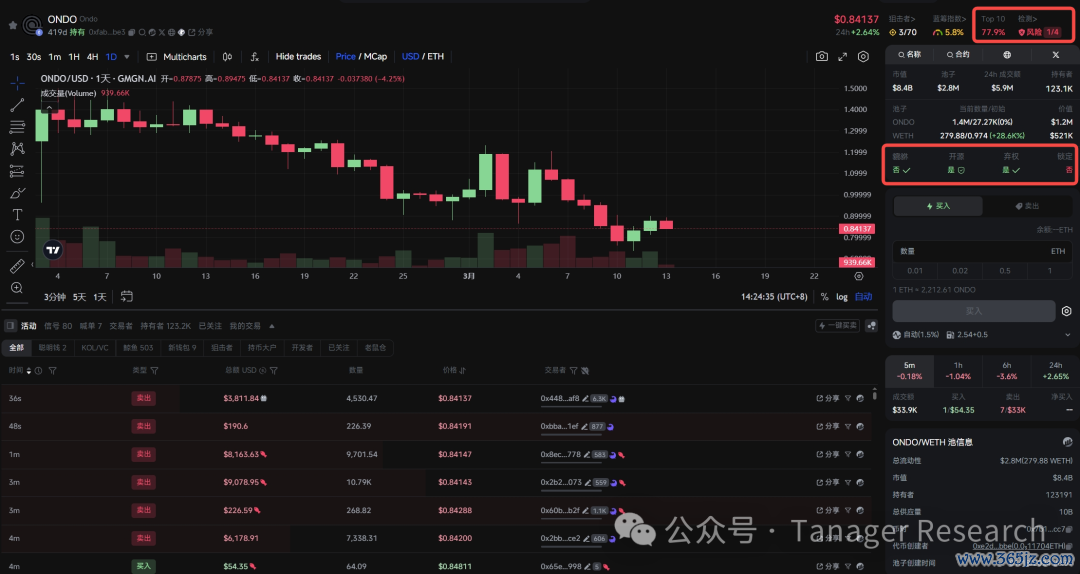Select the ruler measure tool
The height and width of the screenshot is (574, 1080).
coord(17,266)
